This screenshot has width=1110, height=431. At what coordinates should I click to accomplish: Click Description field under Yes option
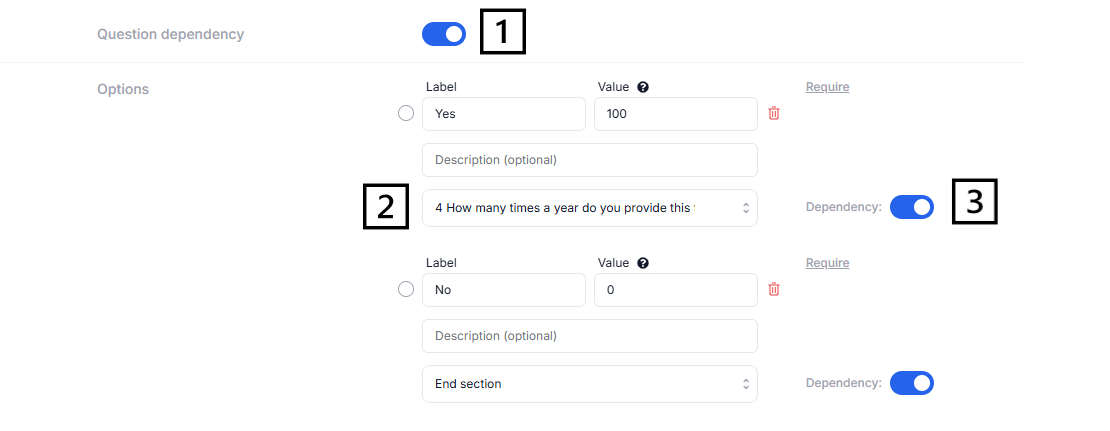(x=589, y=160)
